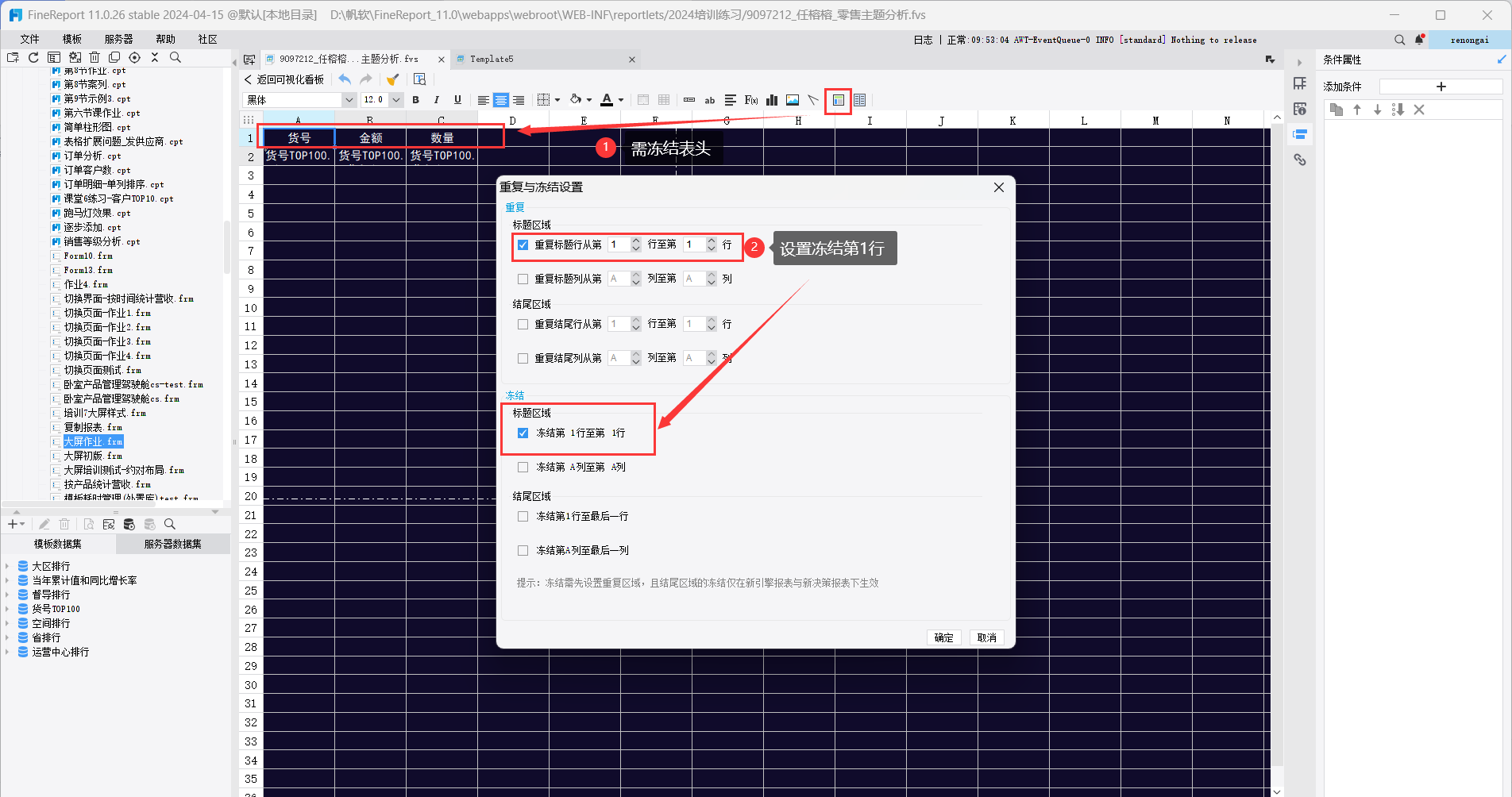Open the font color dropdown arrow
Screen dimensions: 1512x797
[621, 100]
